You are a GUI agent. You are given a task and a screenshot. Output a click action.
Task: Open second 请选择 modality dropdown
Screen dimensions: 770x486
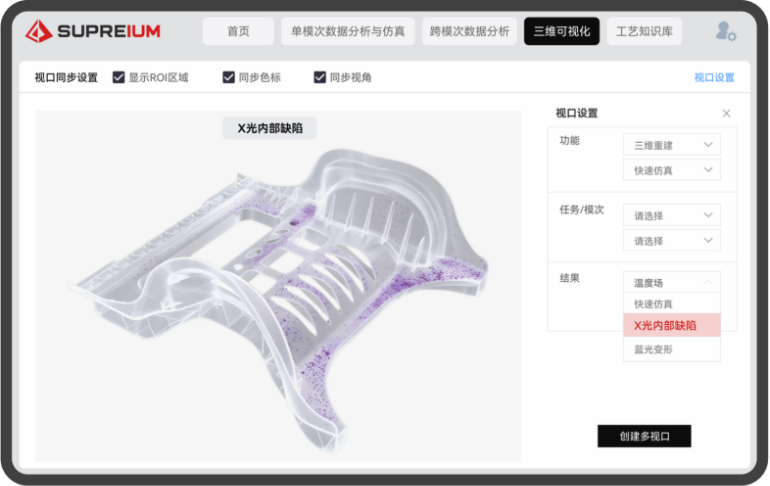pyautogui.click(x=671, y=240)
